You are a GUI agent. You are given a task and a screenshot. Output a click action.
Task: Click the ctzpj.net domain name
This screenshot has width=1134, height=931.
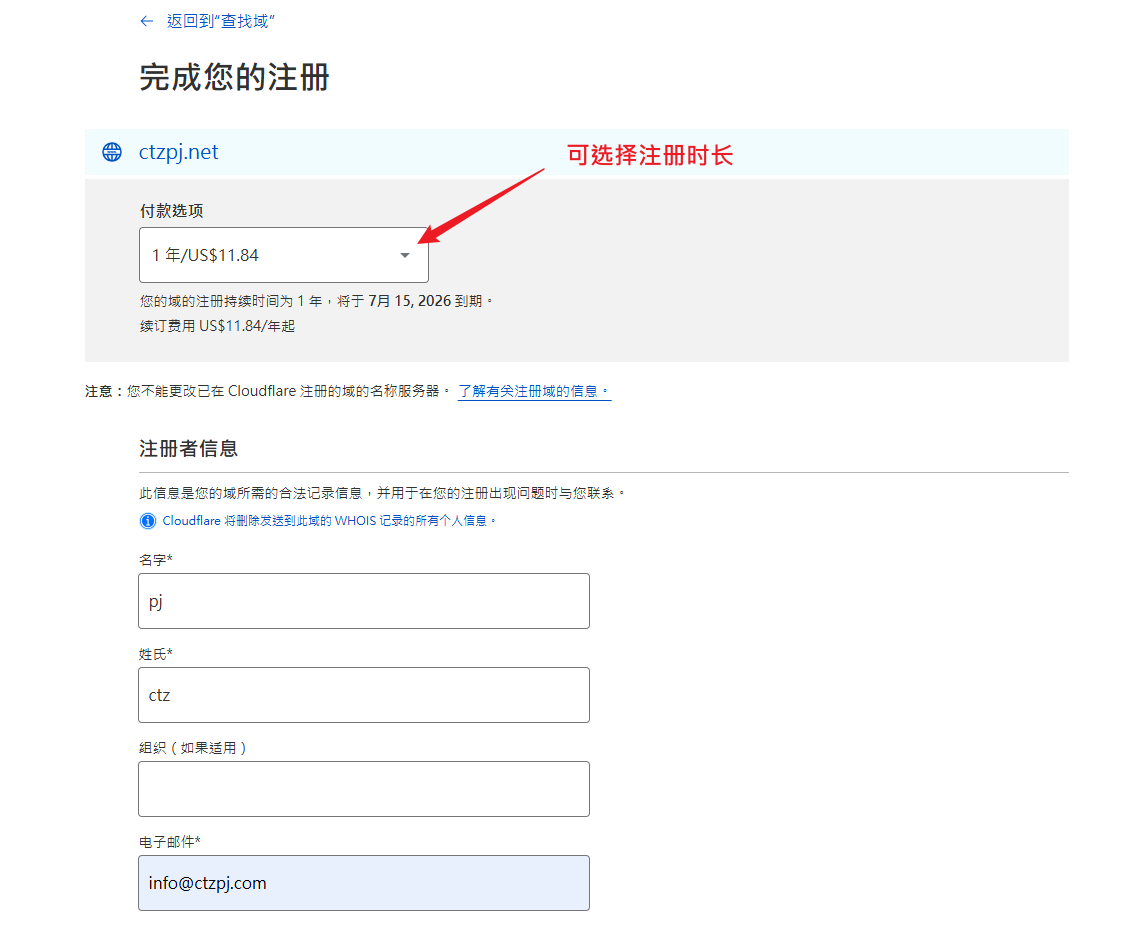(x=178, y=152)
